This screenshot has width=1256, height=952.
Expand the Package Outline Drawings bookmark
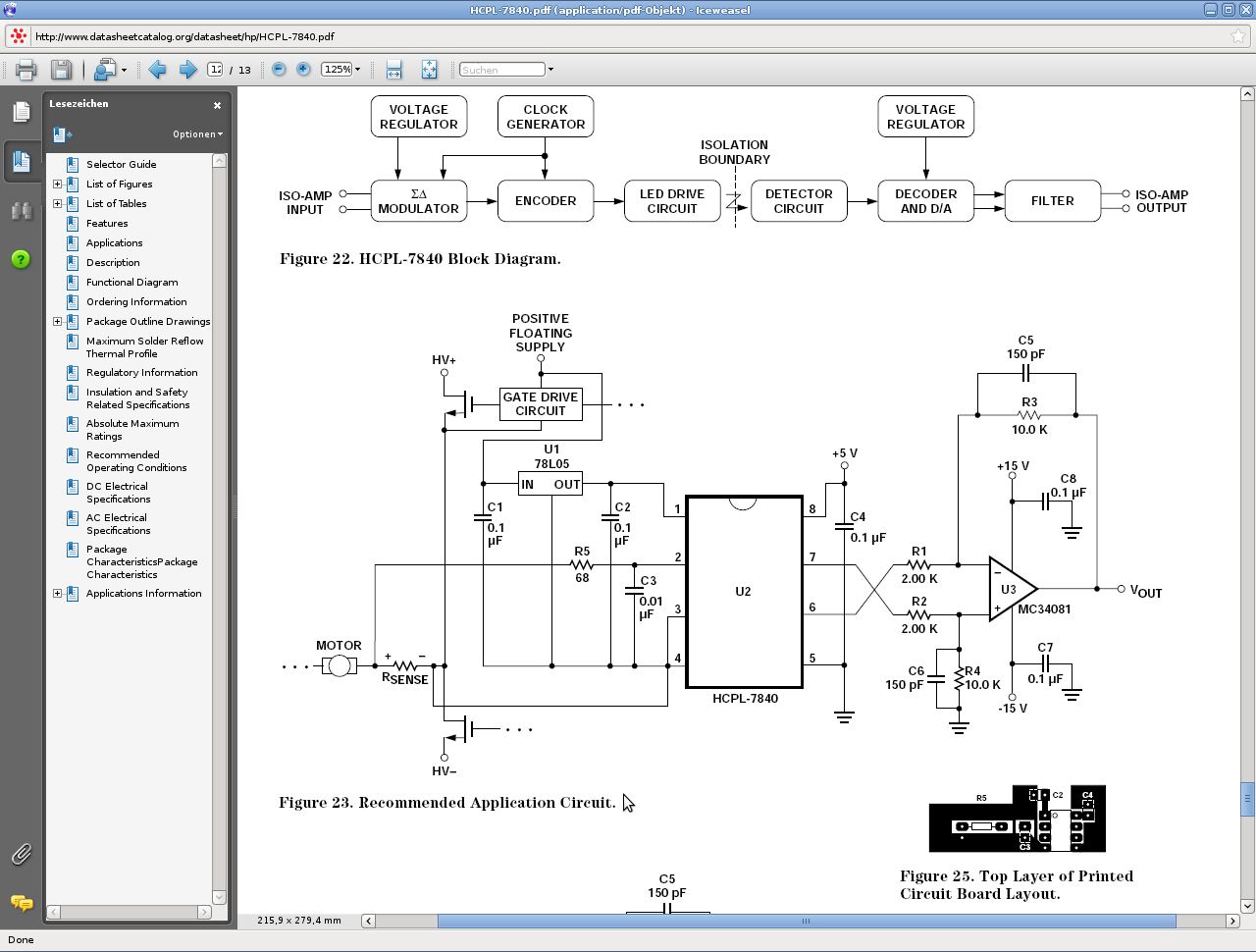click(x=57, y=322)
